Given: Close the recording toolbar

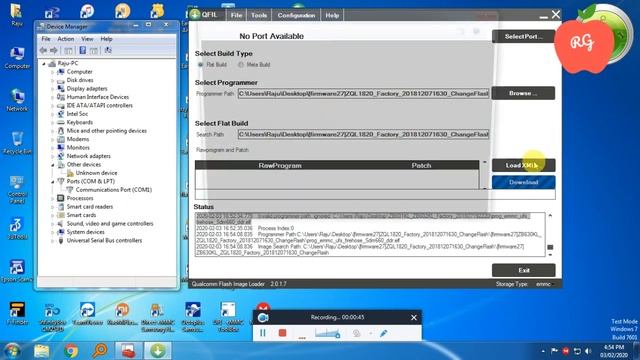Looking at the screenshot, I should (413, 318).
